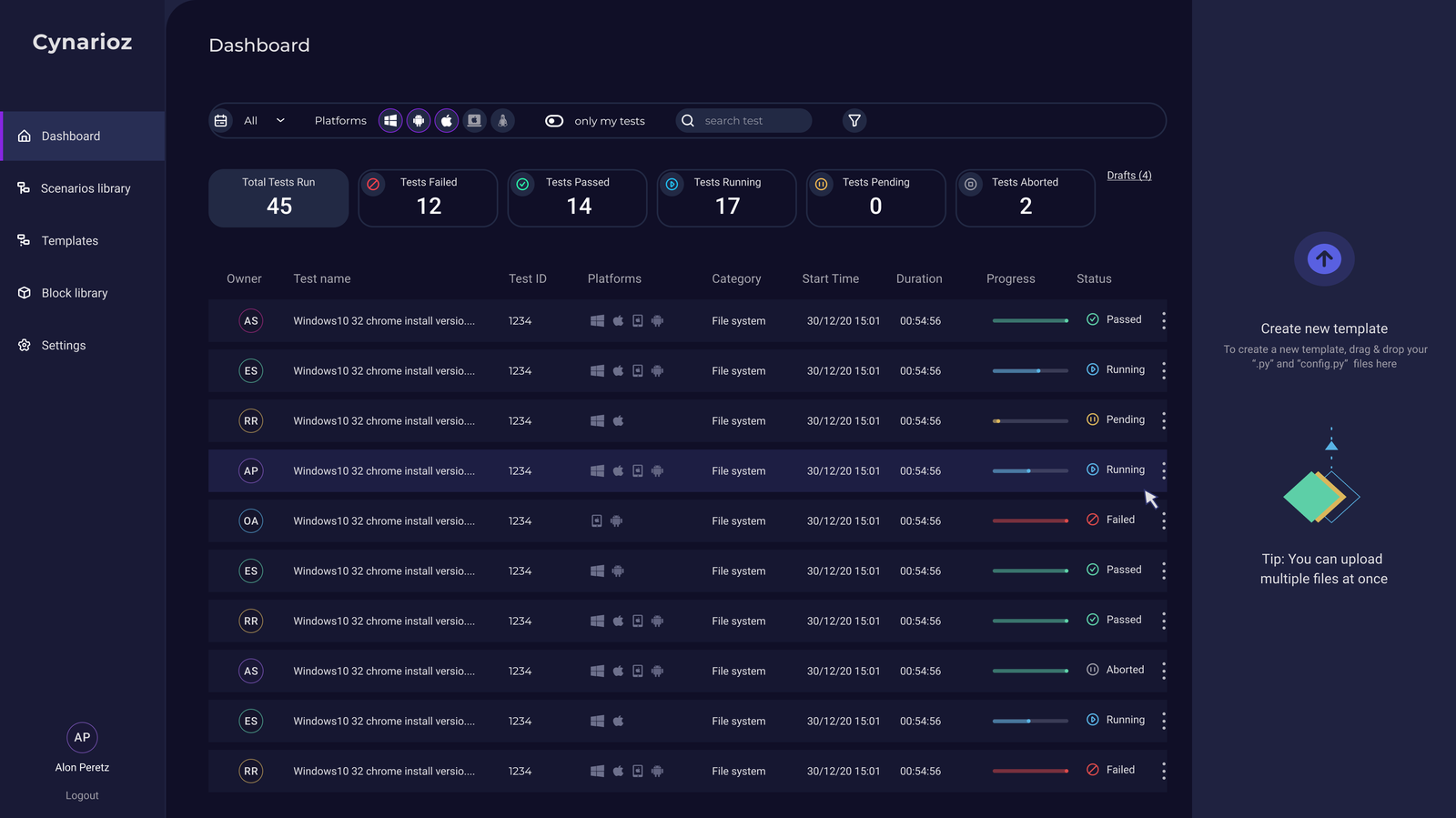This screenshot has height=818, width=1456.
Task: Click the Aborted status icon in AS row
Action: pyautogui.click(x=1093, y=670)
